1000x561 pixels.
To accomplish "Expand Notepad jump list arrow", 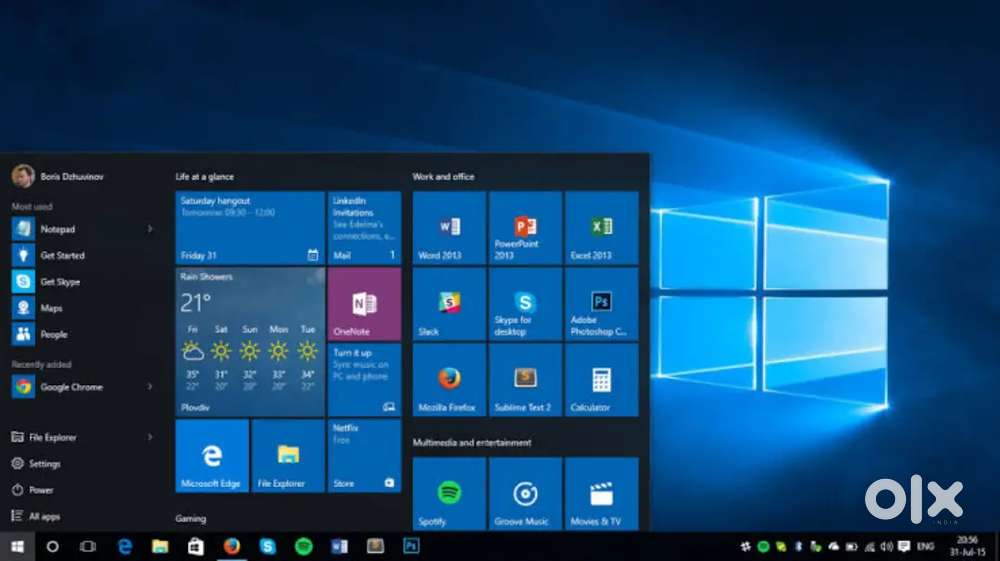I will (x=150, y=229).
